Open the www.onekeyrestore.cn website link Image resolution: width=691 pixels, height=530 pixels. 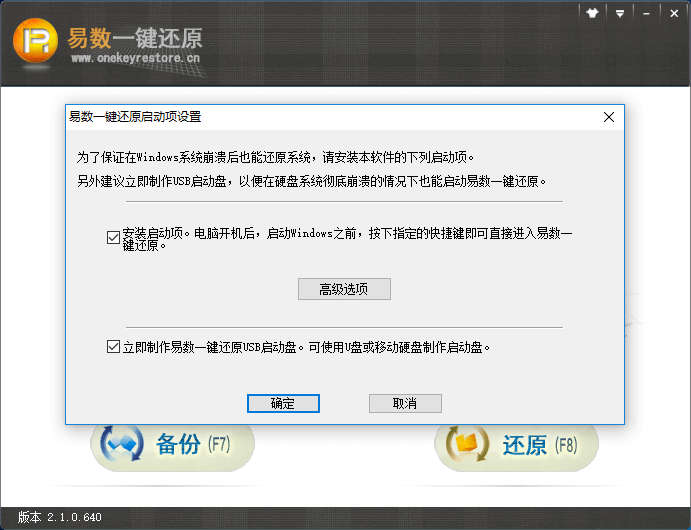pyautogui.click(x=135, y=58)
